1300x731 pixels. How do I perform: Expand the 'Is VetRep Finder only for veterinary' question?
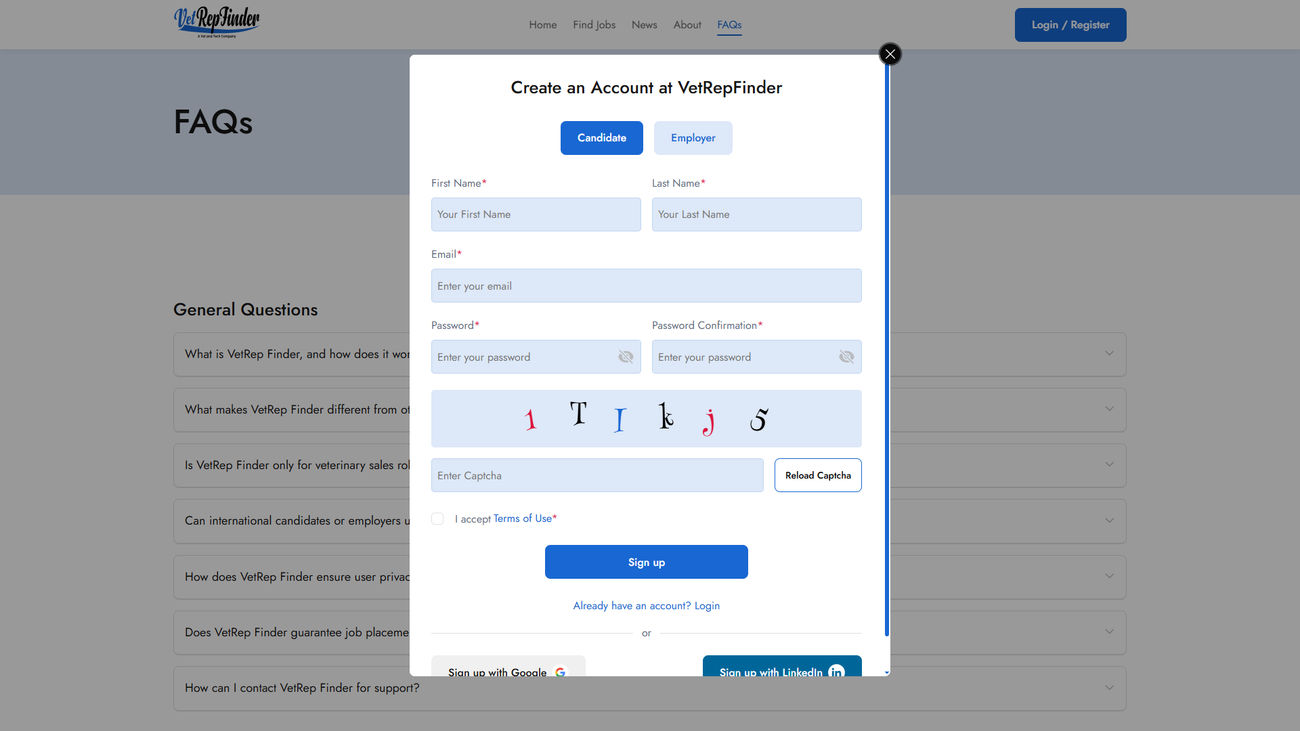[x=650, y=465]
